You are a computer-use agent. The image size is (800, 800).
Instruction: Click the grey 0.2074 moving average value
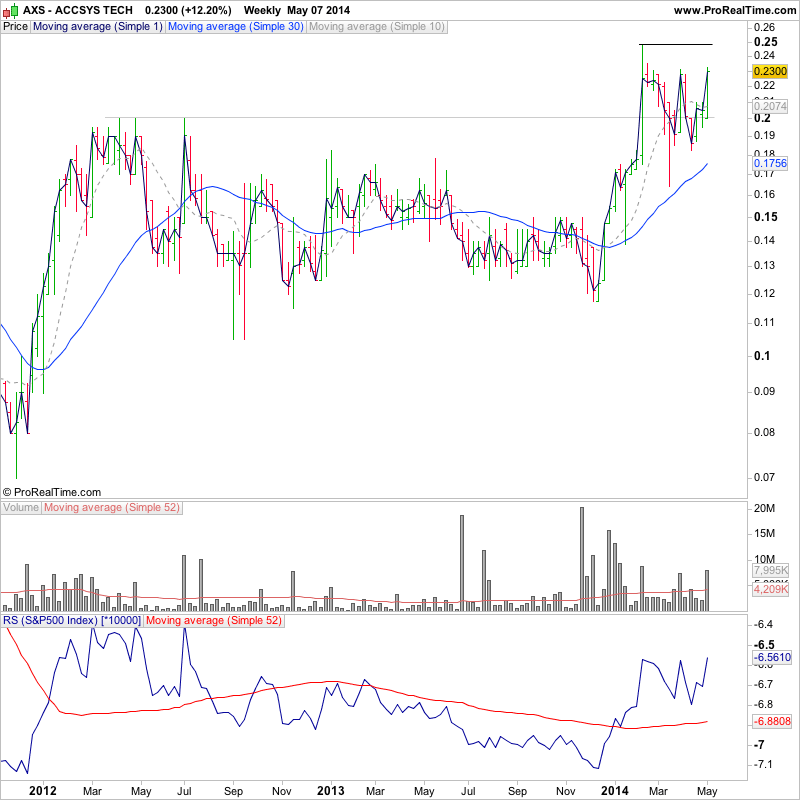click(x=770, y=106)
